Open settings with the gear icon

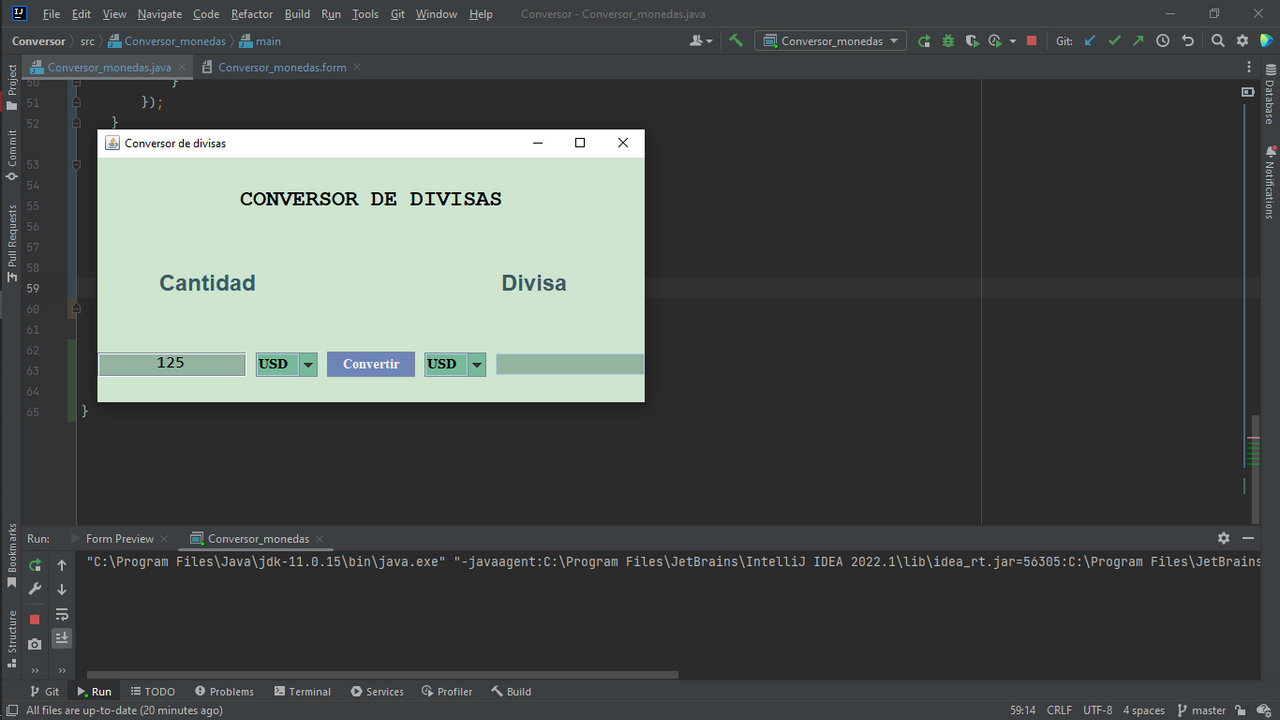click(x=1240, y=40)
